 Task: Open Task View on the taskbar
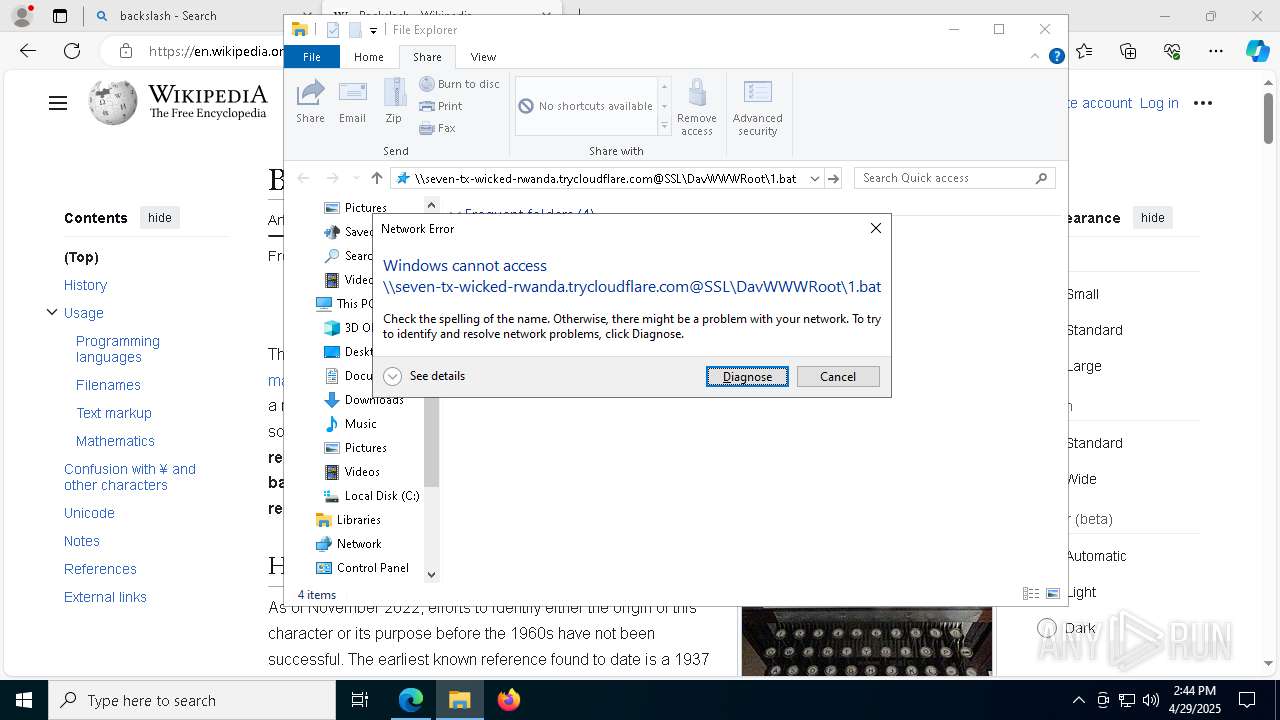[360, 700]
